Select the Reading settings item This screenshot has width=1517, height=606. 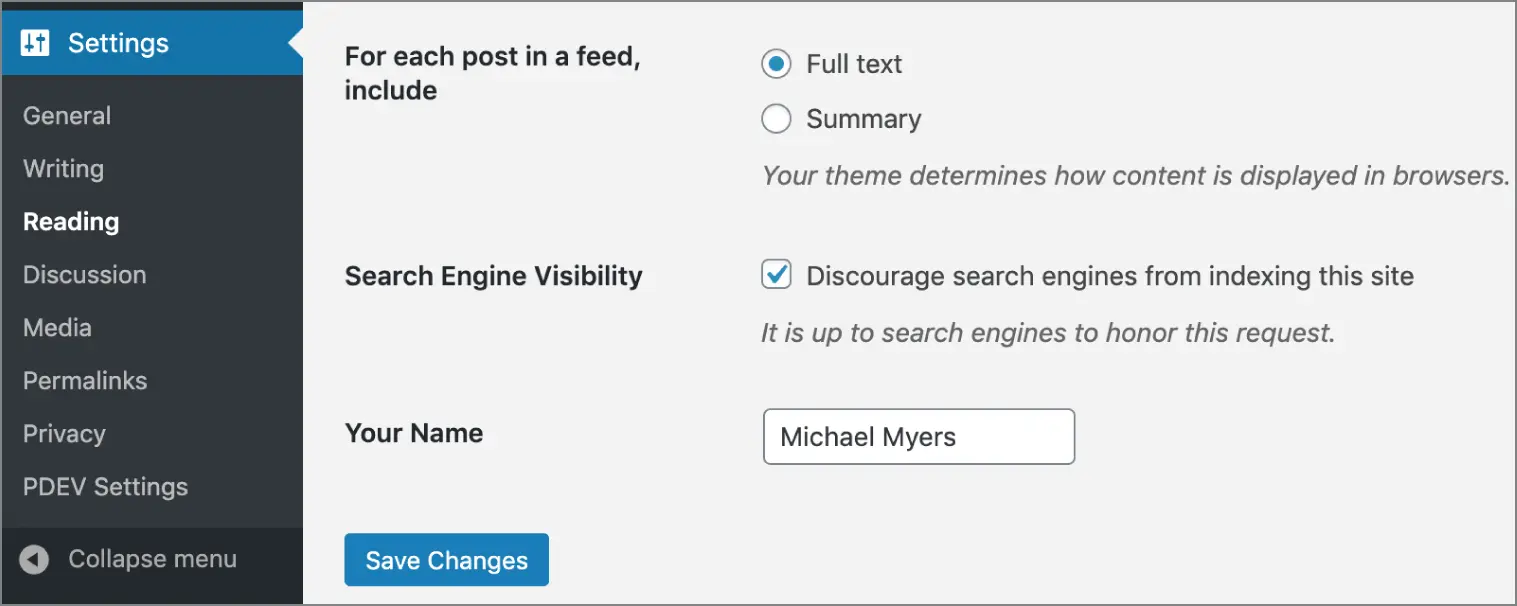[x=70, y=221]
